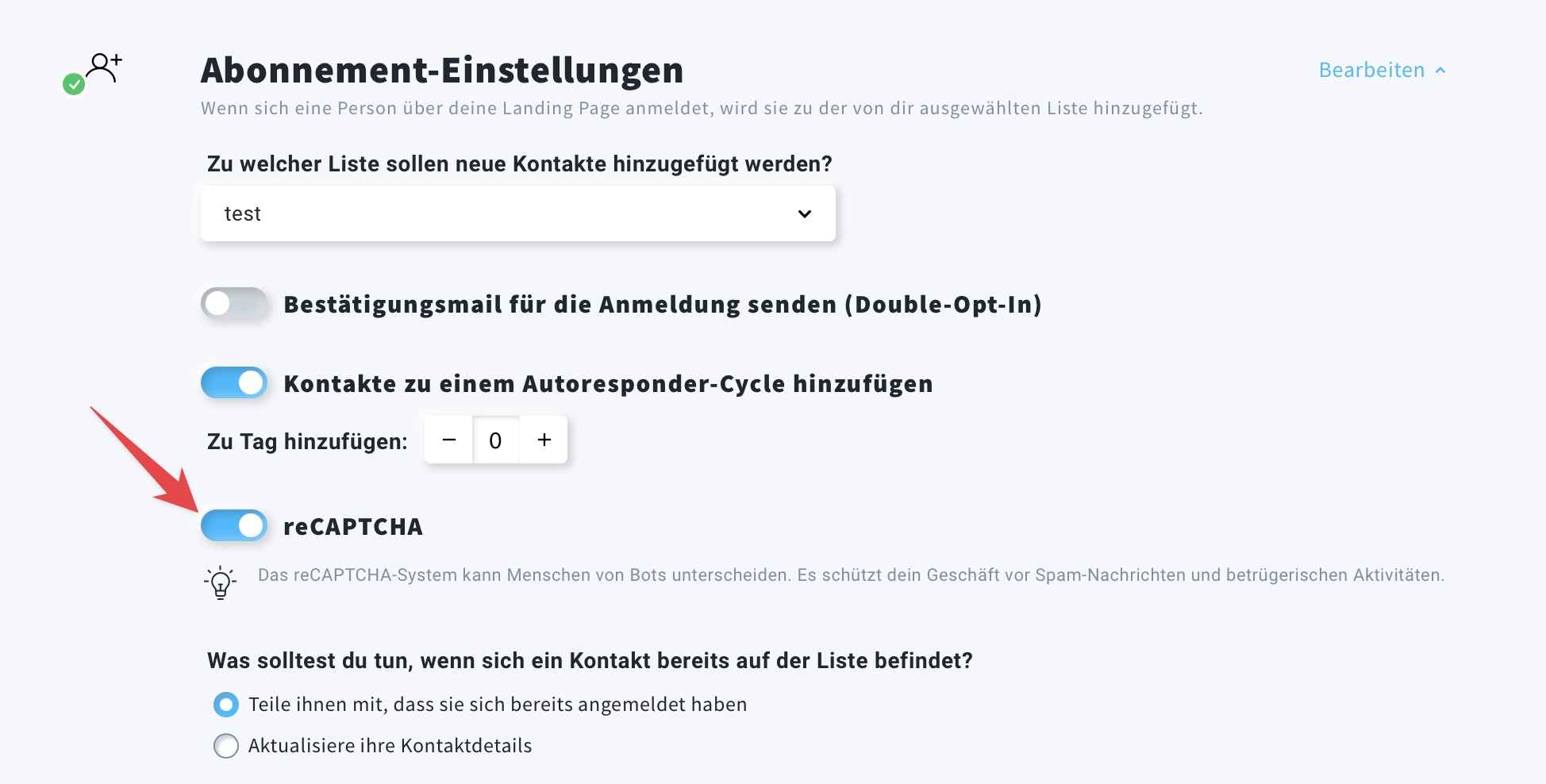Click the Abonnement-Einstellungen heading
Screen dimensions: 1546x784
tap(442, 70)
